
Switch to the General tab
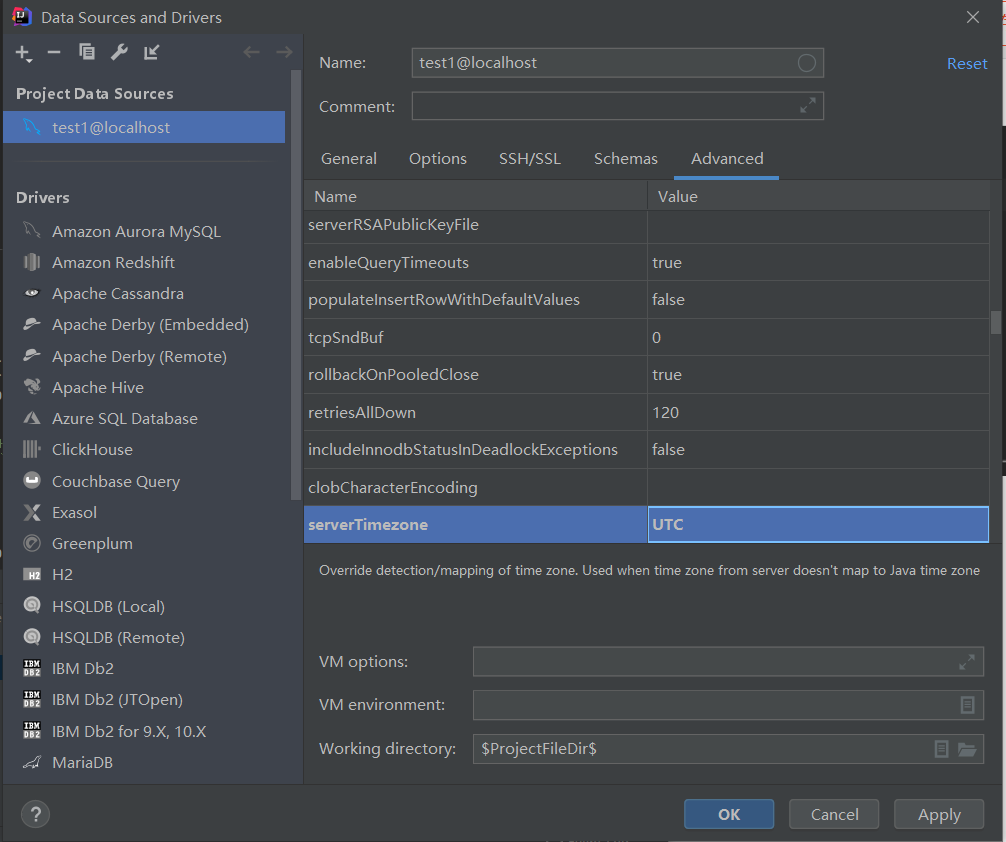click(348, 159)
